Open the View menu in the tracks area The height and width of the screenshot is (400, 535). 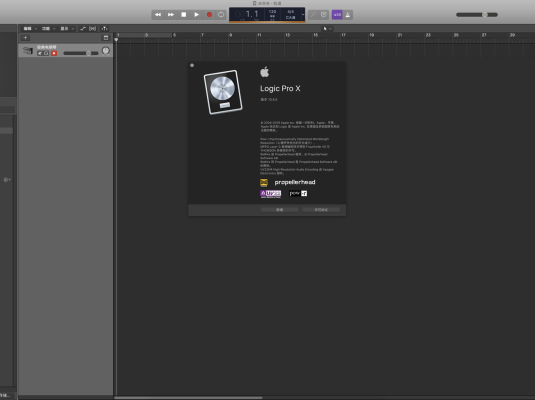[67, 29]
